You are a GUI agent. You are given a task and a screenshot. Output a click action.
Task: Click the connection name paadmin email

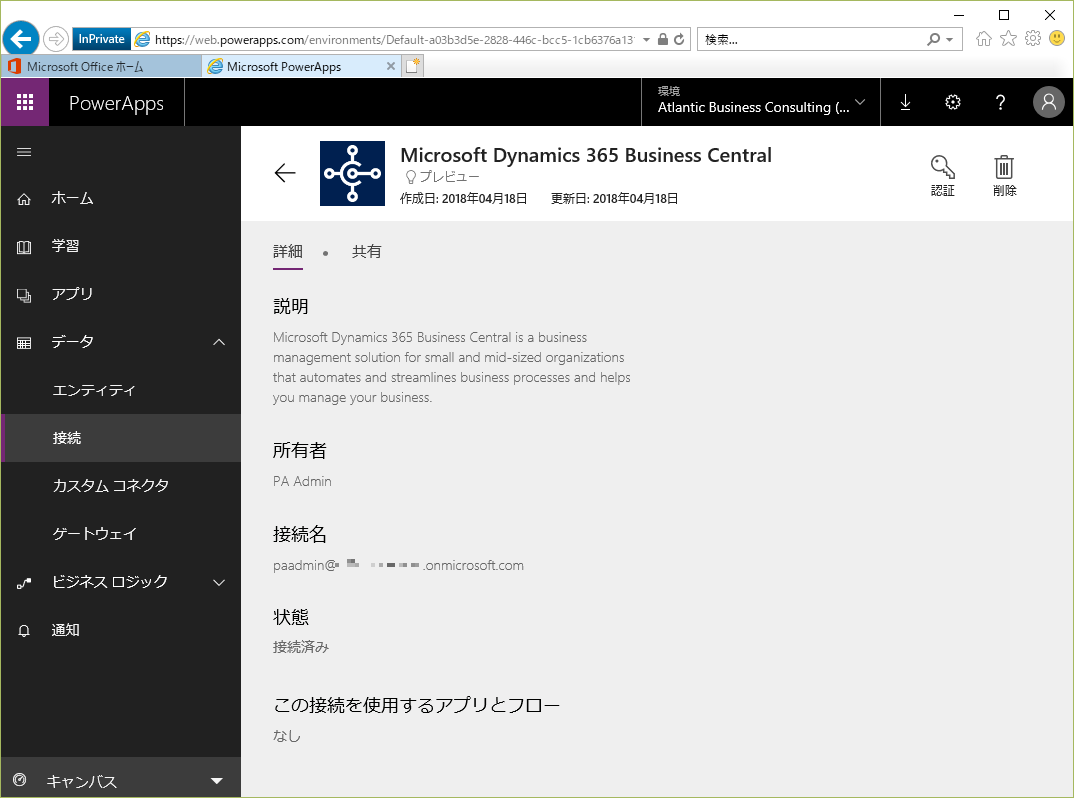point(398,565)
